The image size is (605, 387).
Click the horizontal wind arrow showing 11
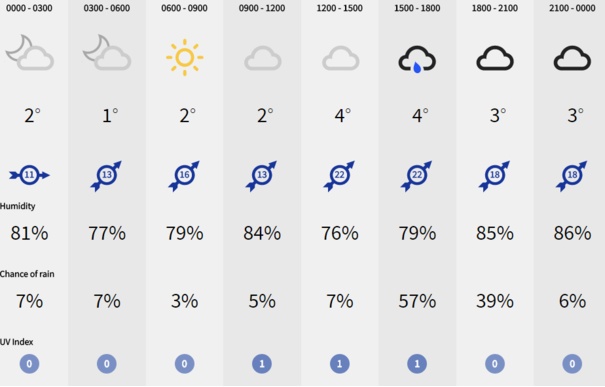tap(29, 175)
